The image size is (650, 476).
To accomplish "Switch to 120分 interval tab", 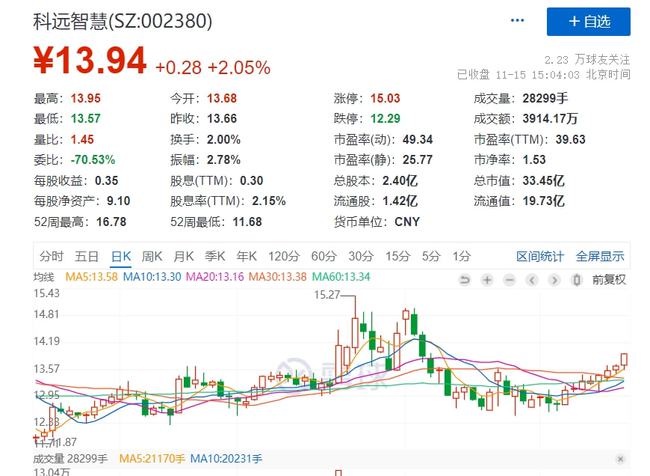I will 284,256.
